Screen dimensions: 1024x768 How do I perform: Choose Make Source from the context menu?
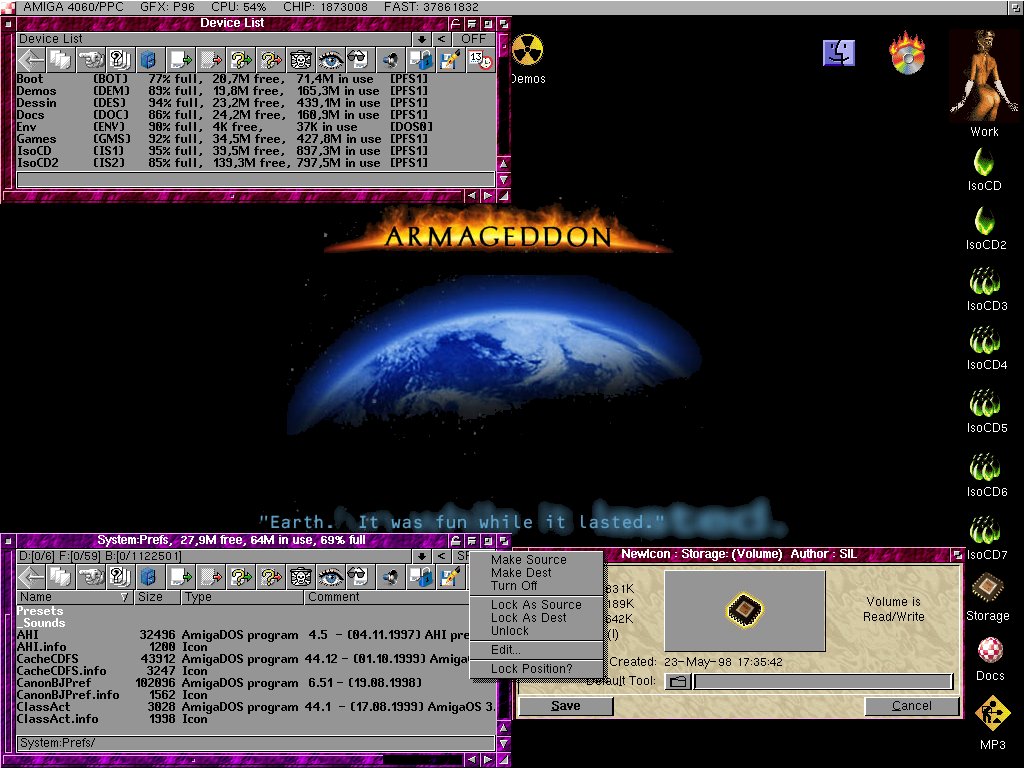click(x=528, y=560)
